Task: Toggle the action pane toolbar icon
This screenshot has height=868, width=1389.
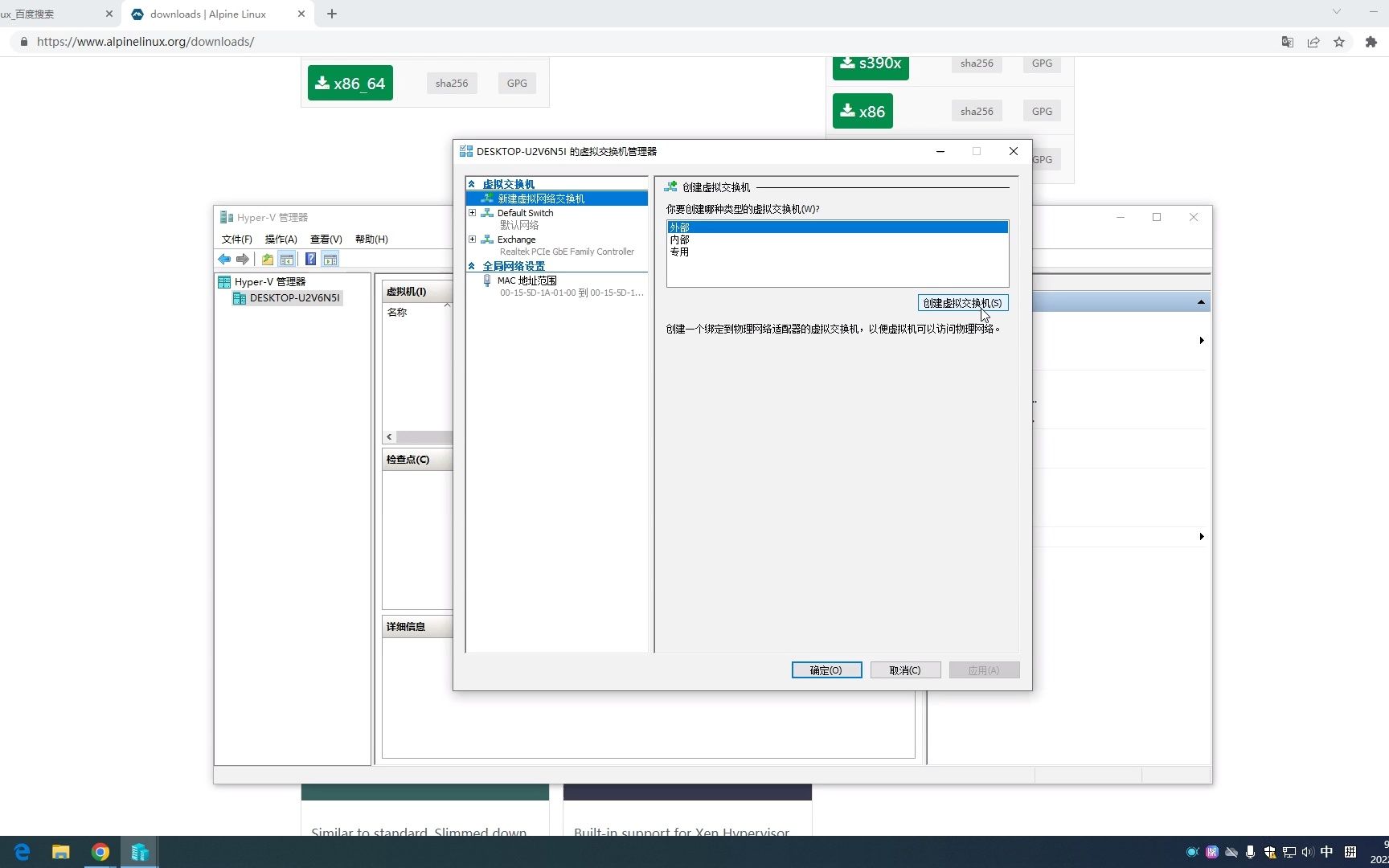Action: click(x=330, y=260)
